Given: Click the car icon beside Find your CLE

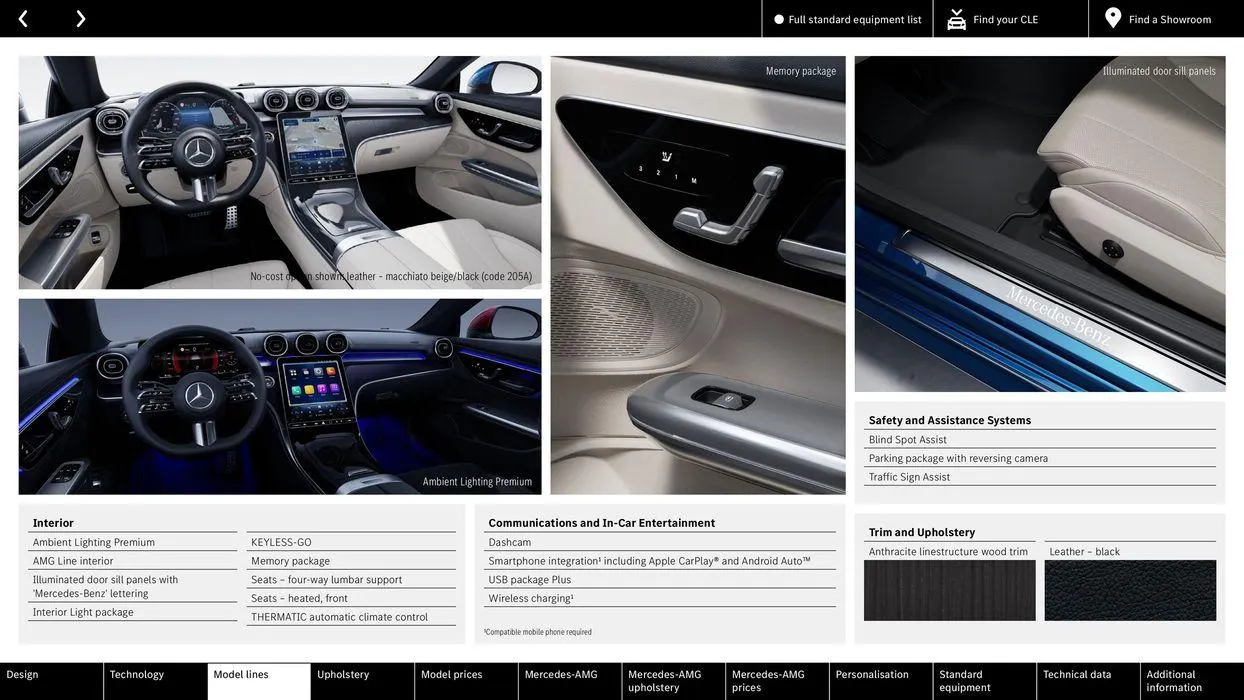Looking at the screenshot, I should 957,19.
